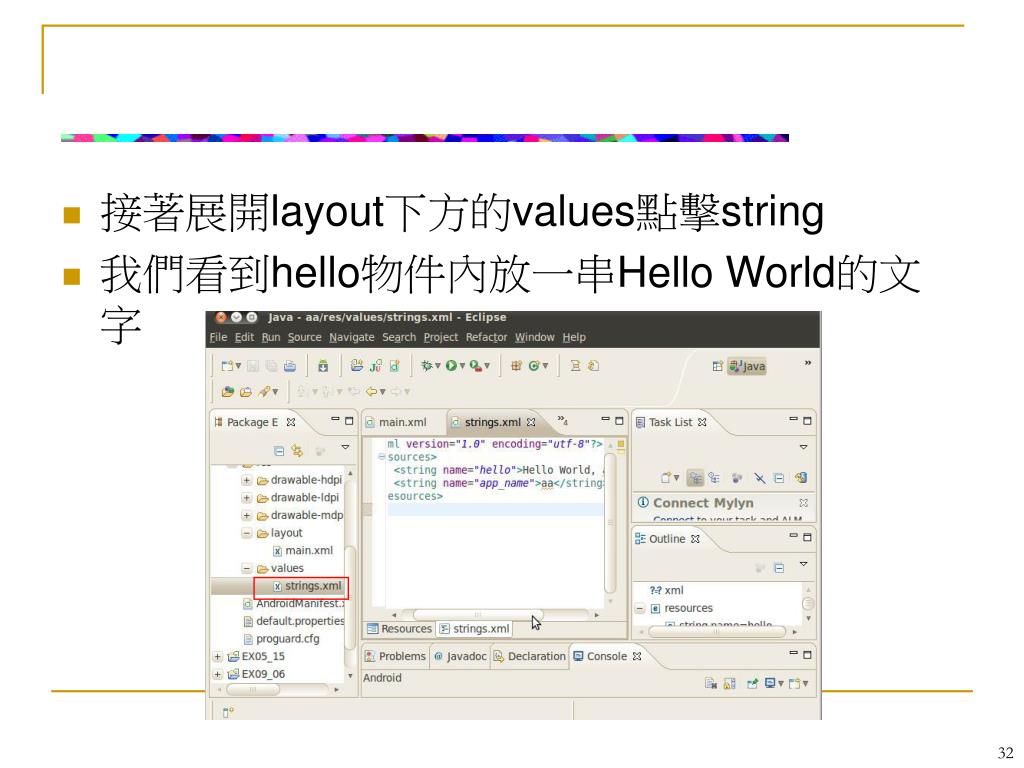
Task: Open the Package Explorer view menu triangle
Action: tap(345, 447)
